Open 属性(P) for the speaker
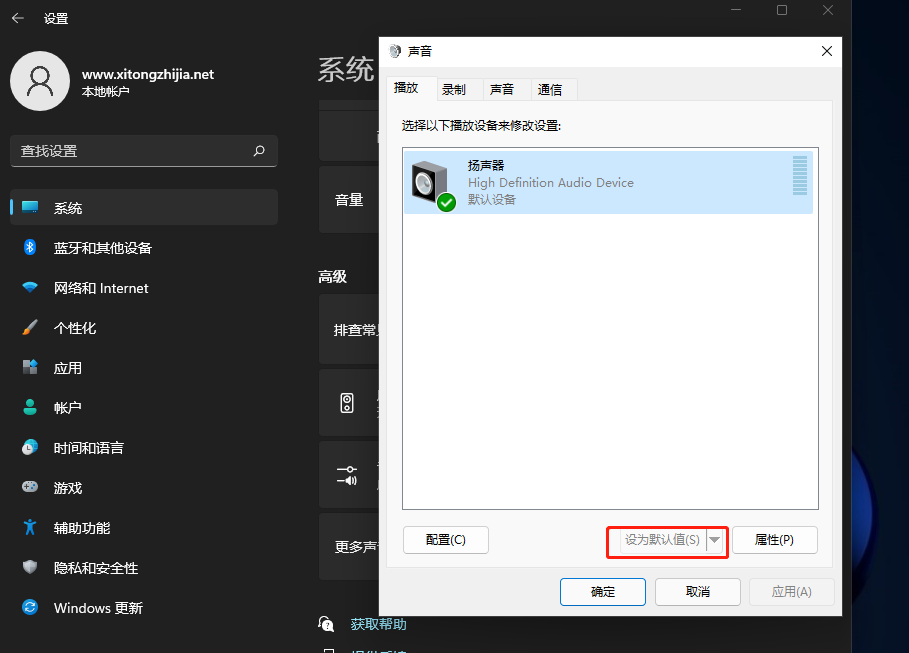Image resolution: width=909 pixels, height=653 pixels. 775,540
